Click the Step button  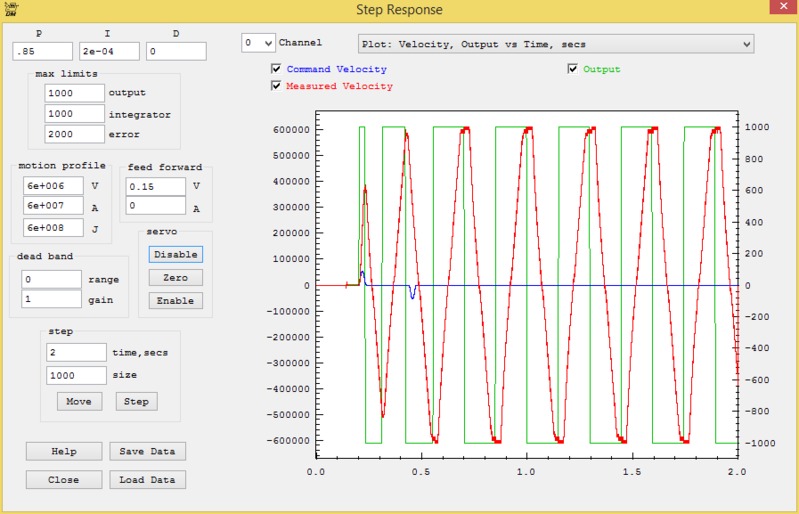click(136, 401)
